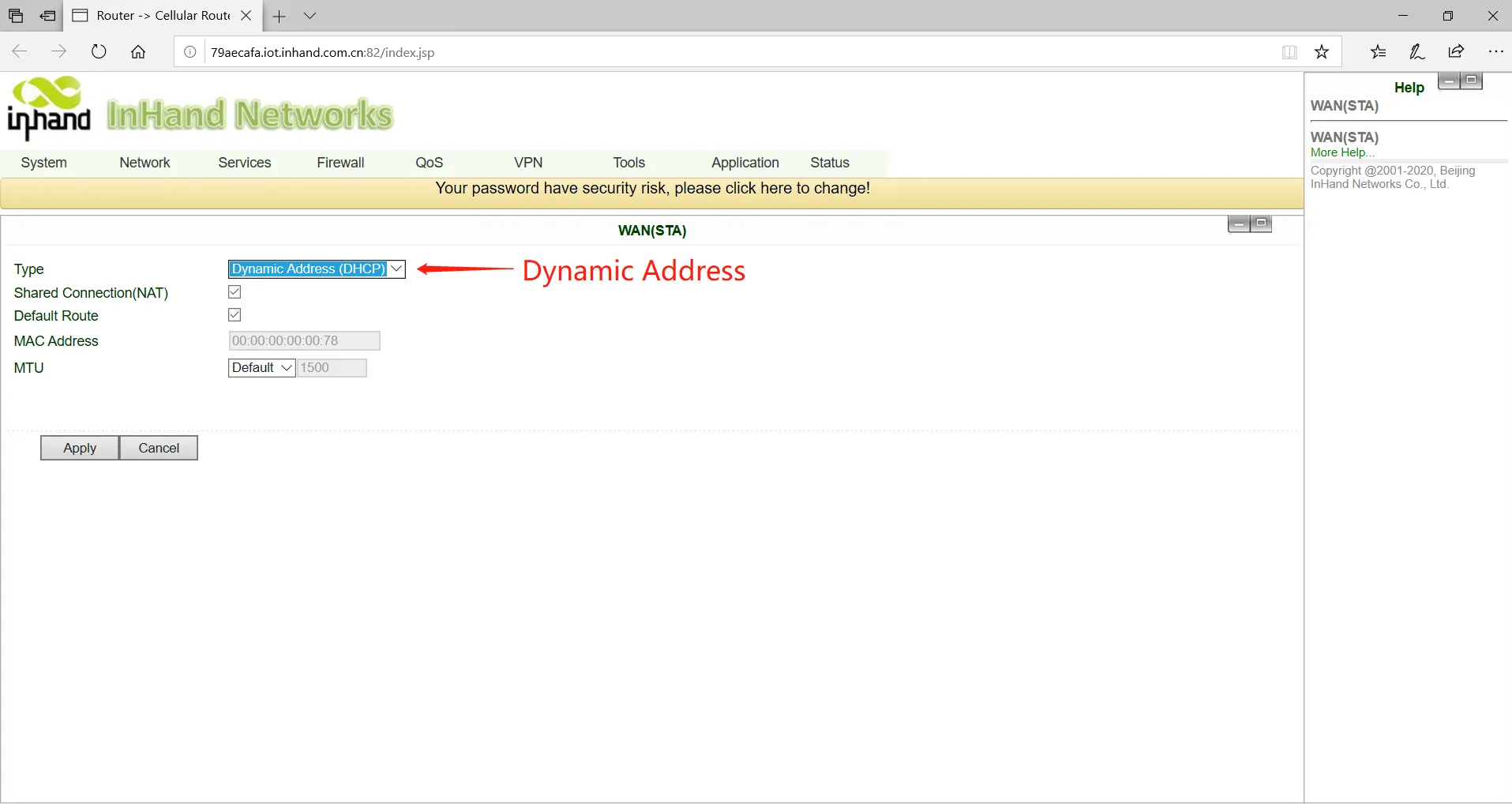1512x804 pixels.
Task: Open the Type dropdown showing Dynamic Address (DHCP)
Action: (x=317, y=269)
